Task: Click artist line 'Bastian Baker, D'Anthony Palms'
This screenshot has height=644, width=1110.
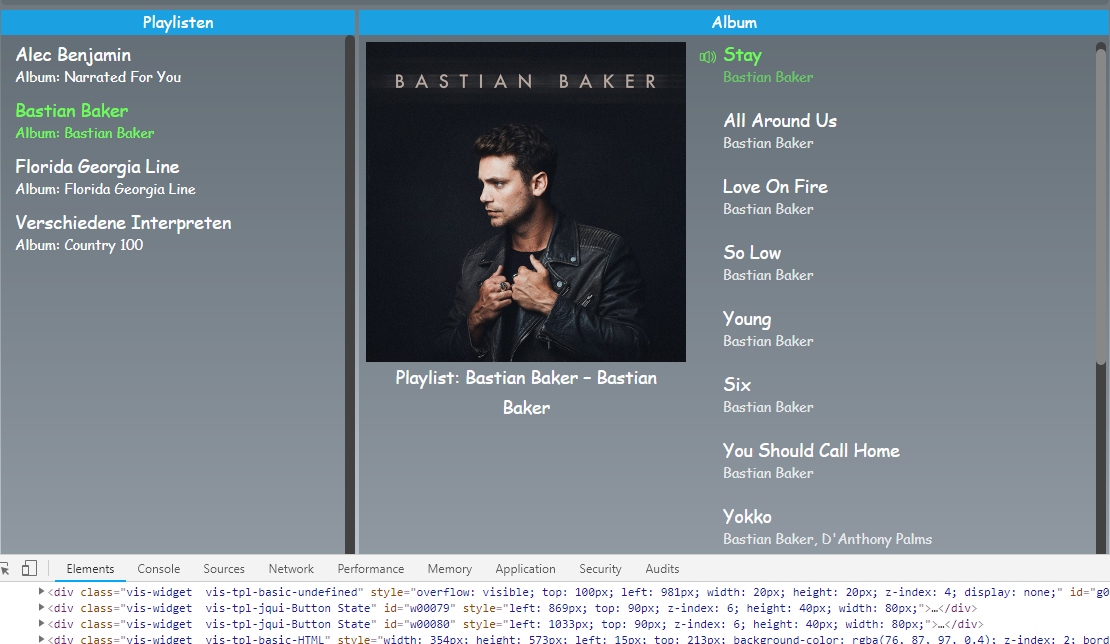Action: click(x=828, y=539)
